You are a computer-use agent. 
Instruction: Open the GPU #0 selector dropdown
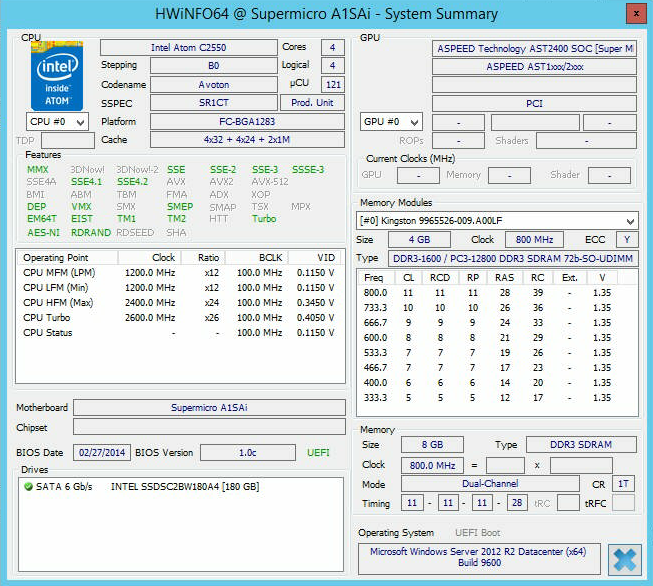pyautogui.click(x=391, y=122)
